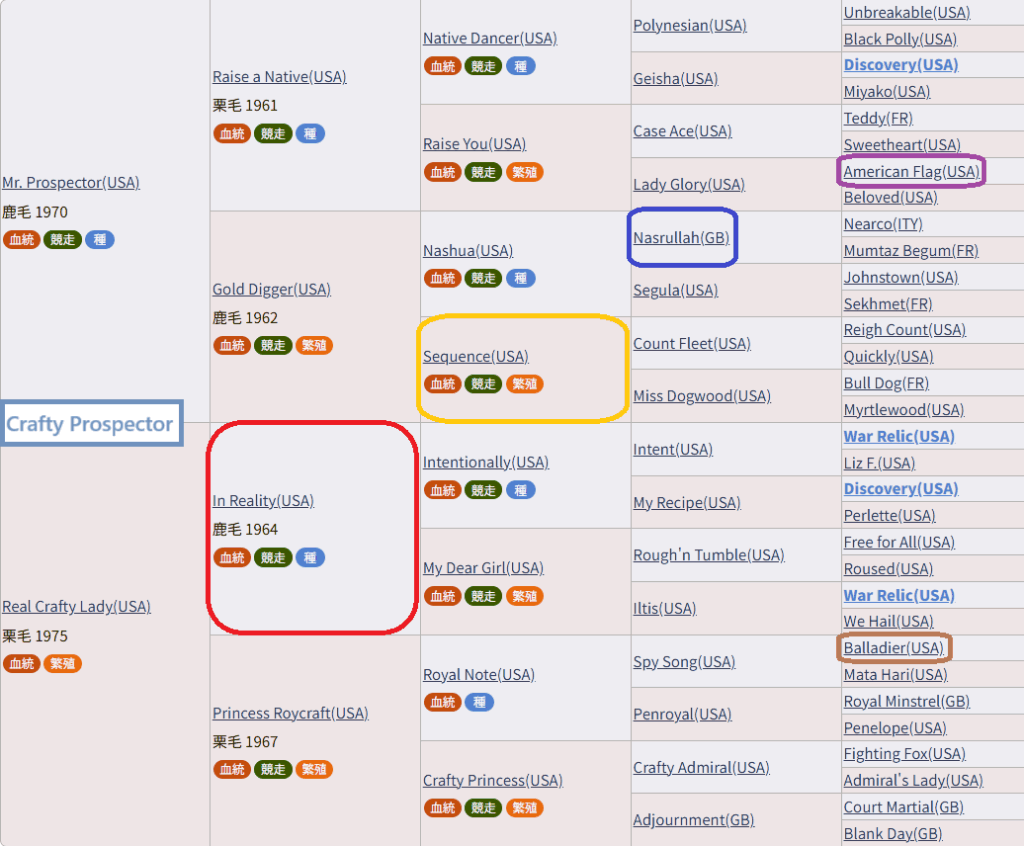Click 競走 badge under My Dear Girl
Image resolution: width=1024 pixels, height=846 pixels.
(x=483, y=596)
